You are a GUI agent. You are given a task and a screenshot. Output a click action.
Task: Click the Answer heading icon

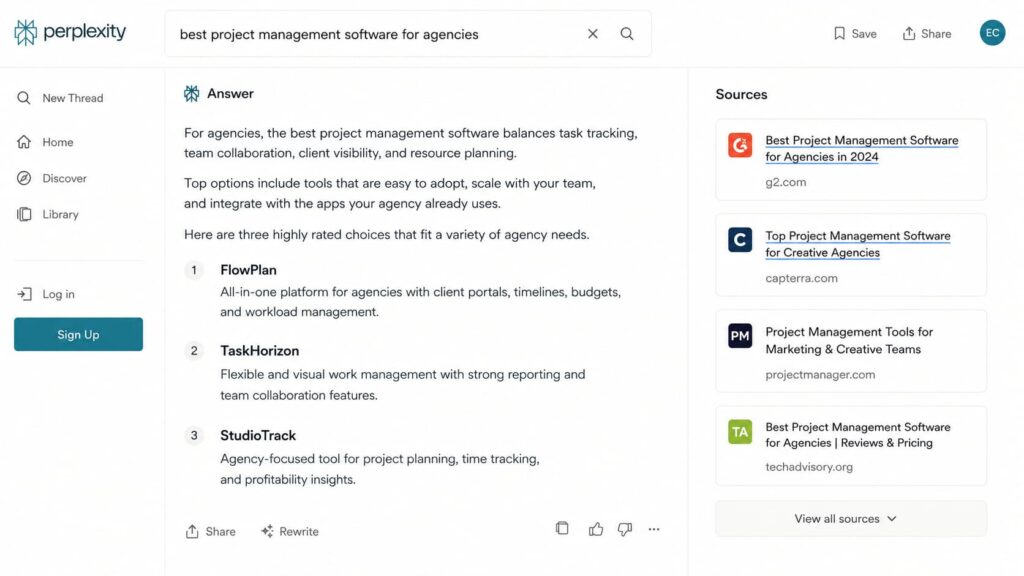[191, 93]
